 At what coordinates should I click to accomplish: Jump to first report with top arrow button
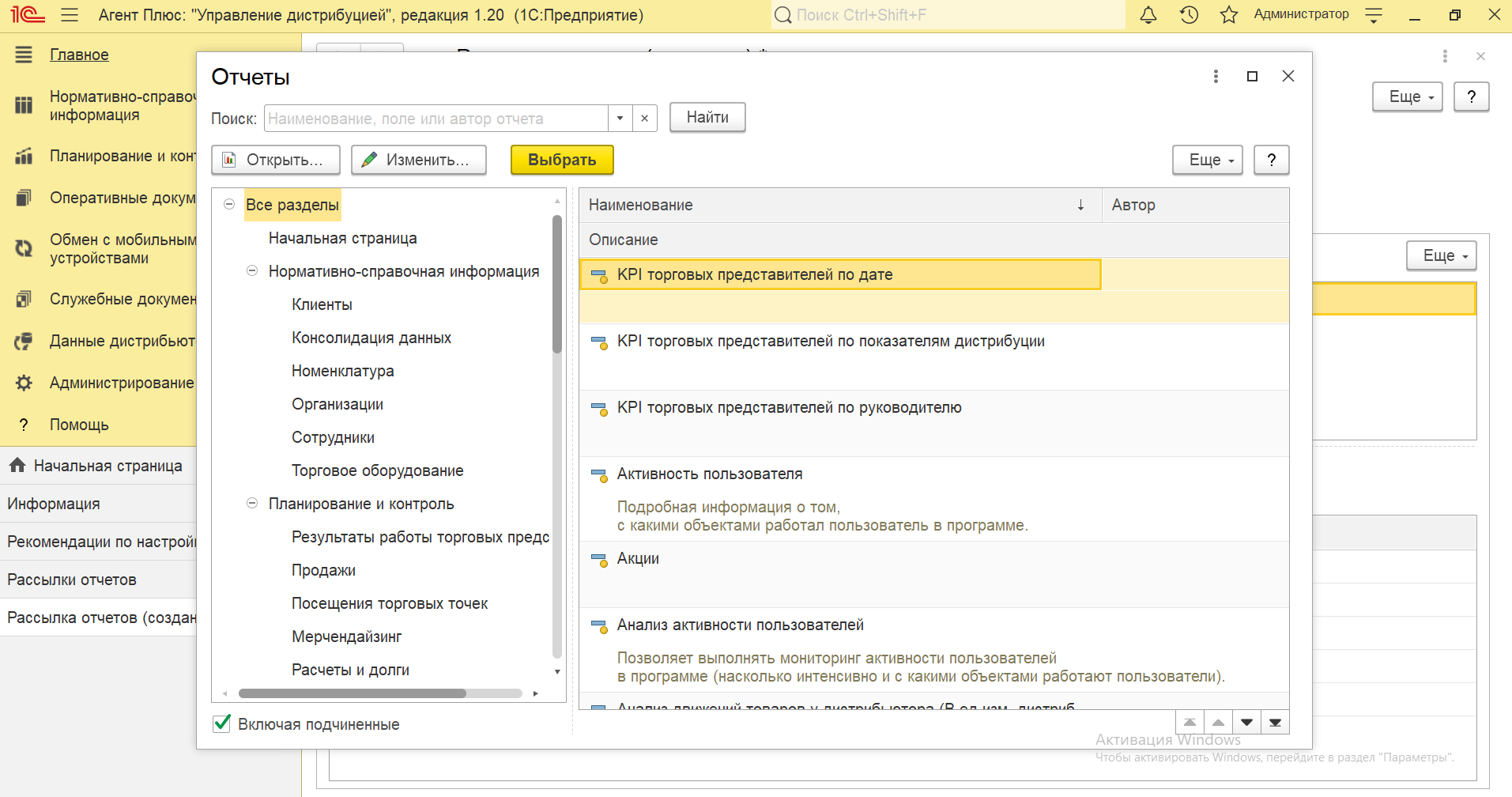pos(1190,723)
